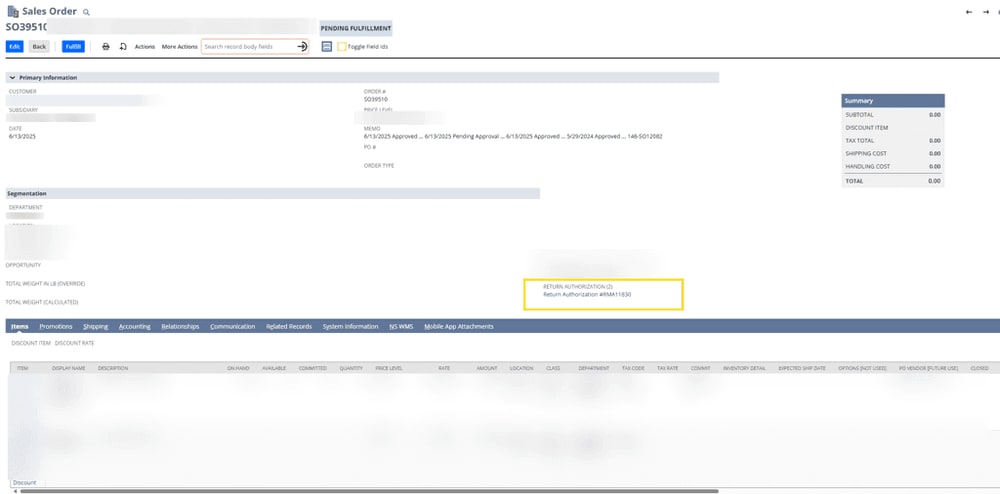1000x494 pixels.
Task: Click the Back button
Action: pyautogui.click(x=40, y=47)
